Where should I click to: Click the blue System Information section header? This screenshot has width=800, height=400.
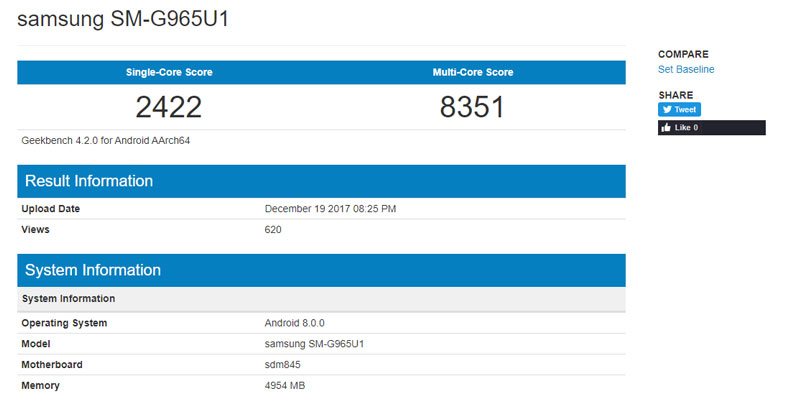pos(321,270)
